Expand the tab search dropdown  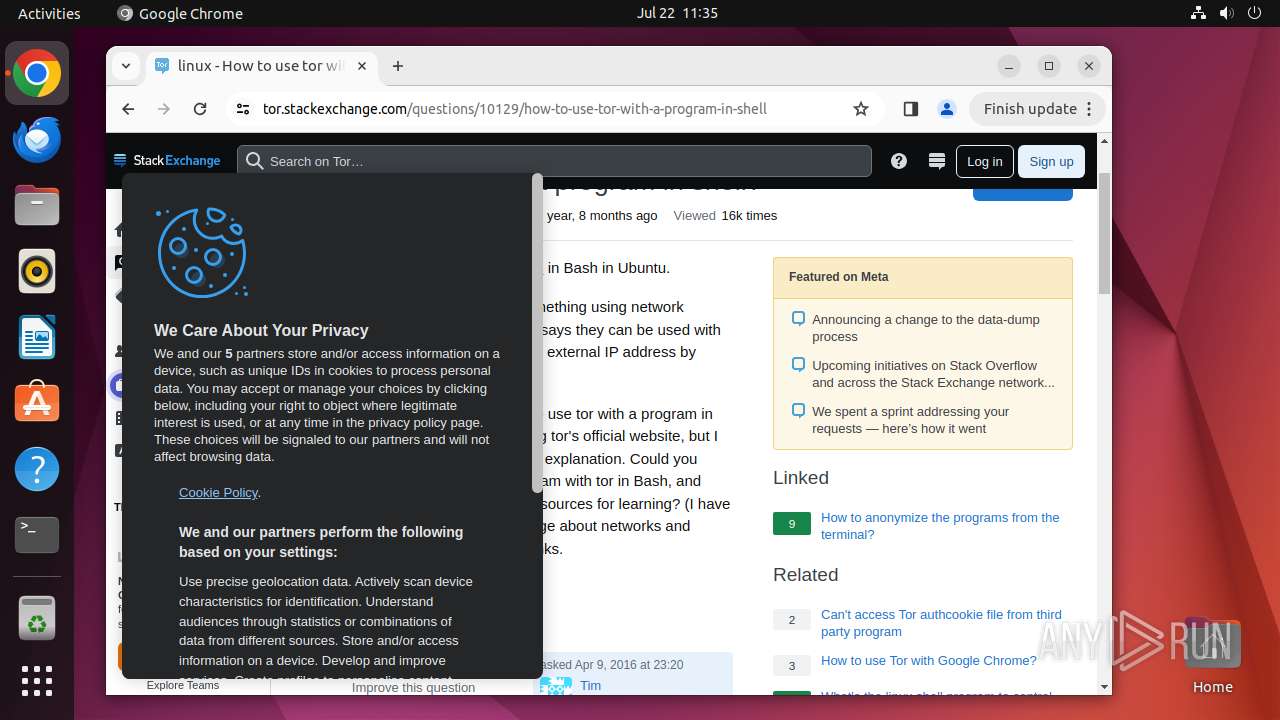point(125,66)
